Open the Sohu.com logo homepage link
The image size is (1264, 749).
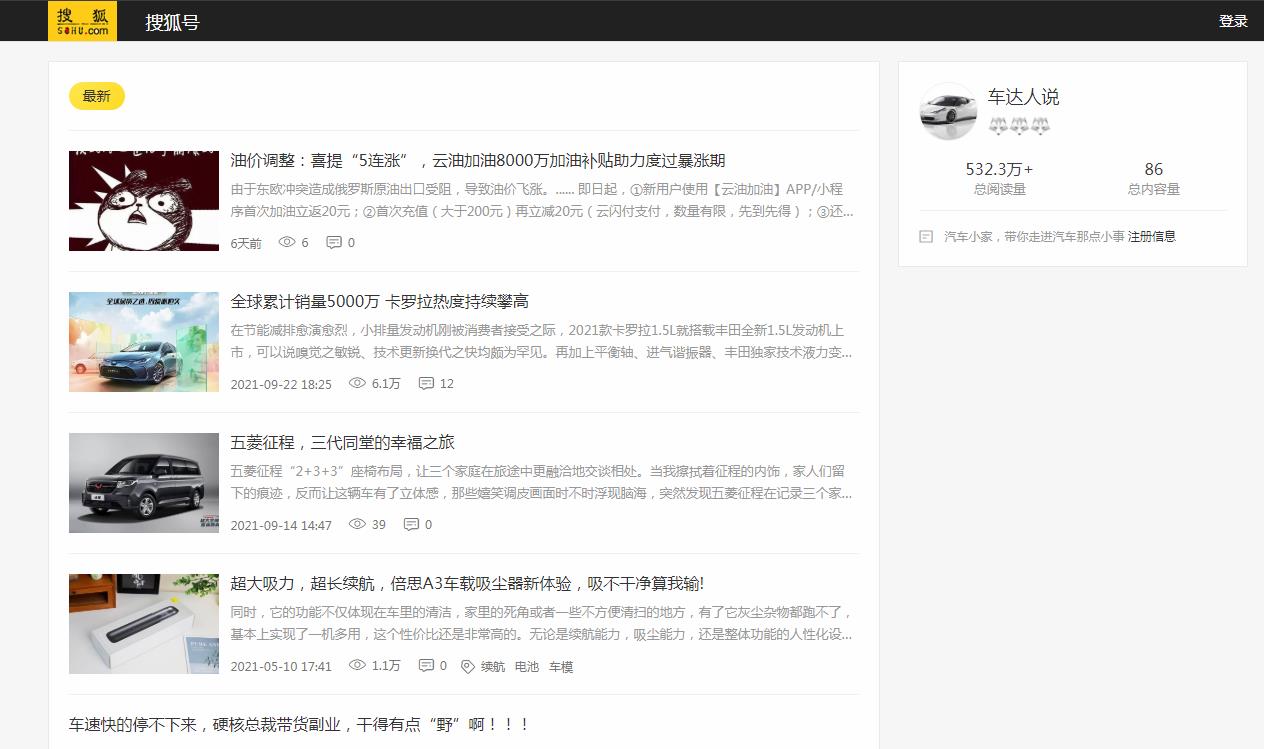[82, 21]
